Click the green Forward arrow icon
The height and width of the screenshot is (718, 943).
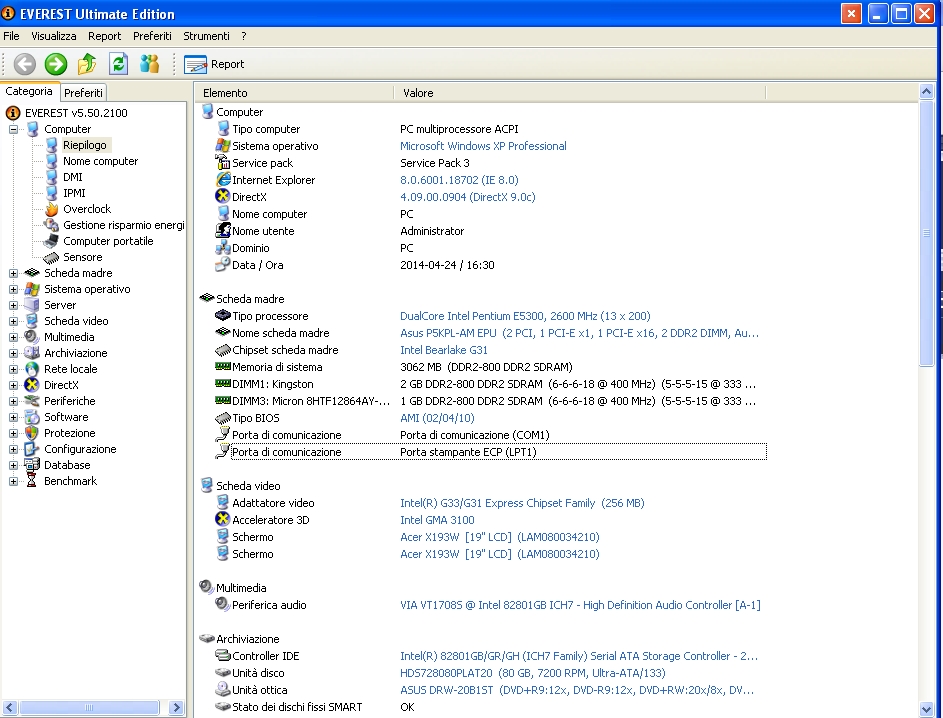pyautogui.click(x=56, y=64)
